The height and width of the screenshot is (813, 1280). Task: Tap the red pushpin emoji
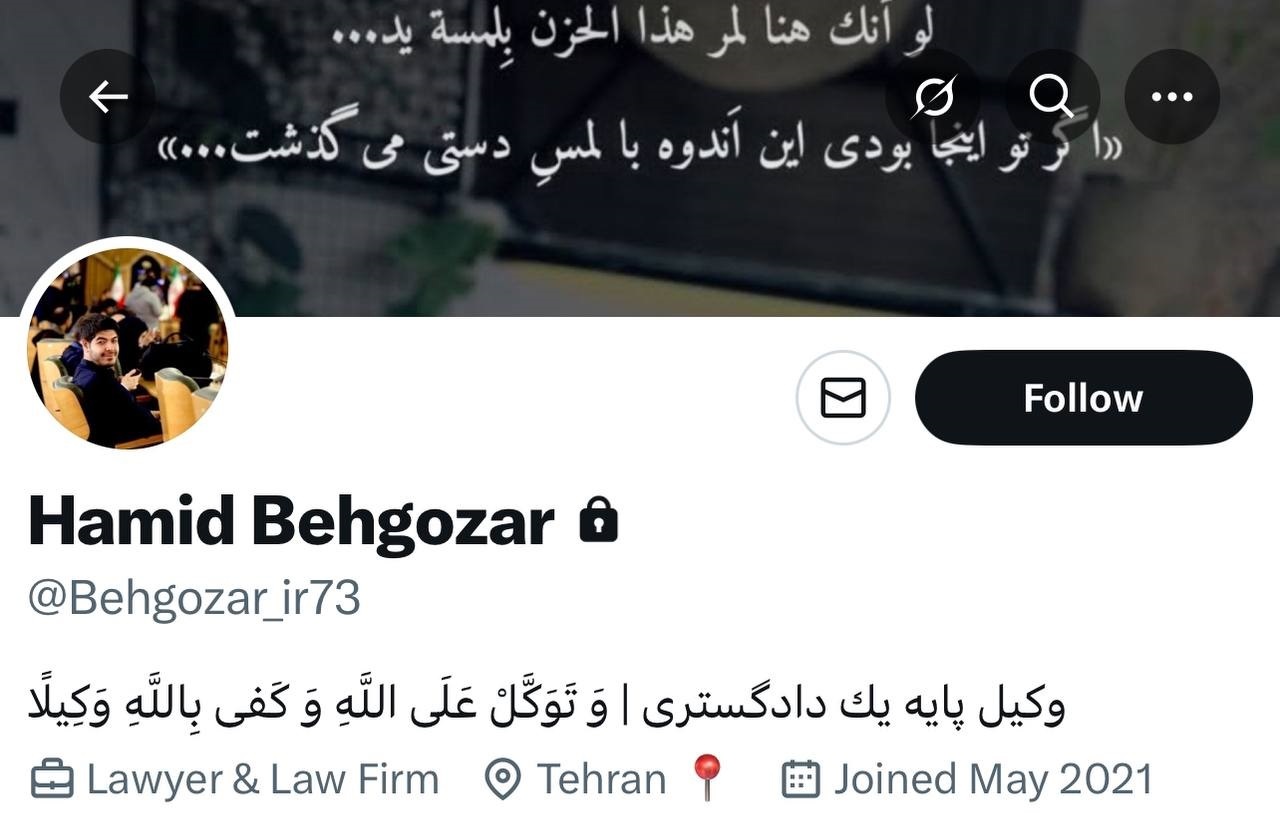tap(707, 778)
